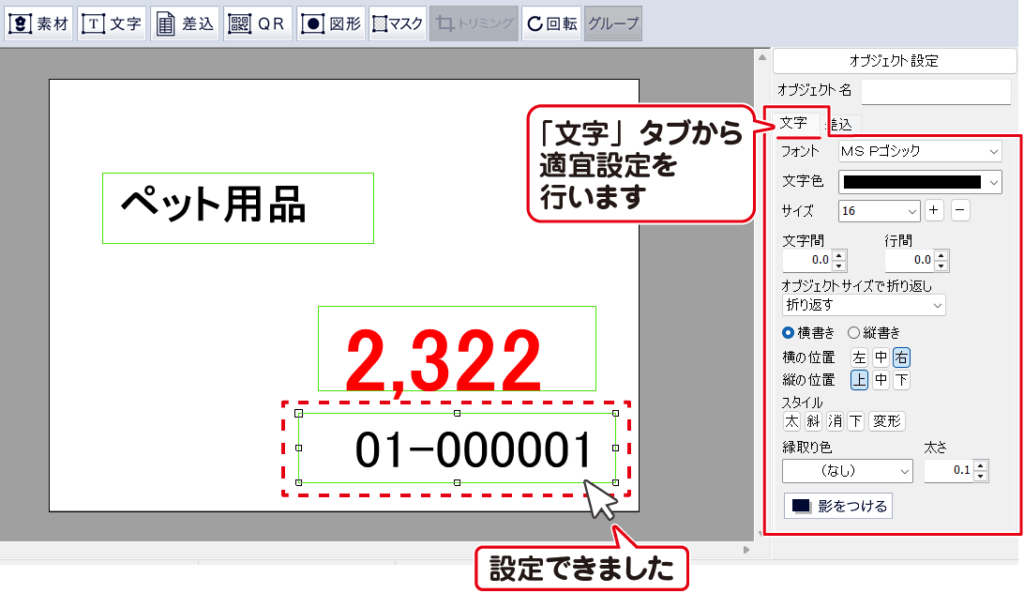Choose the マスク mask tool
1024x593 pixels.
[x=398, y=24]
